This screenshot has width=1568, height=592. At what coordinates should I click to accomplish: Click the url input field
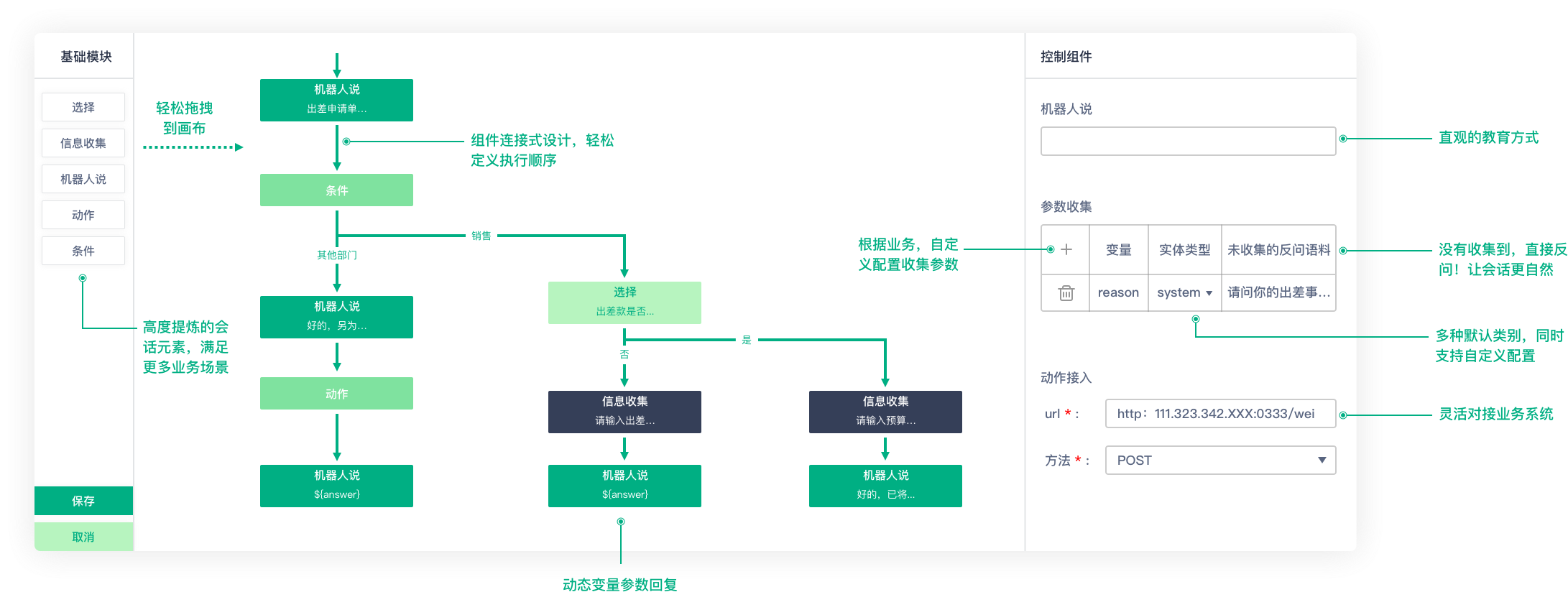pos(1220,413)
